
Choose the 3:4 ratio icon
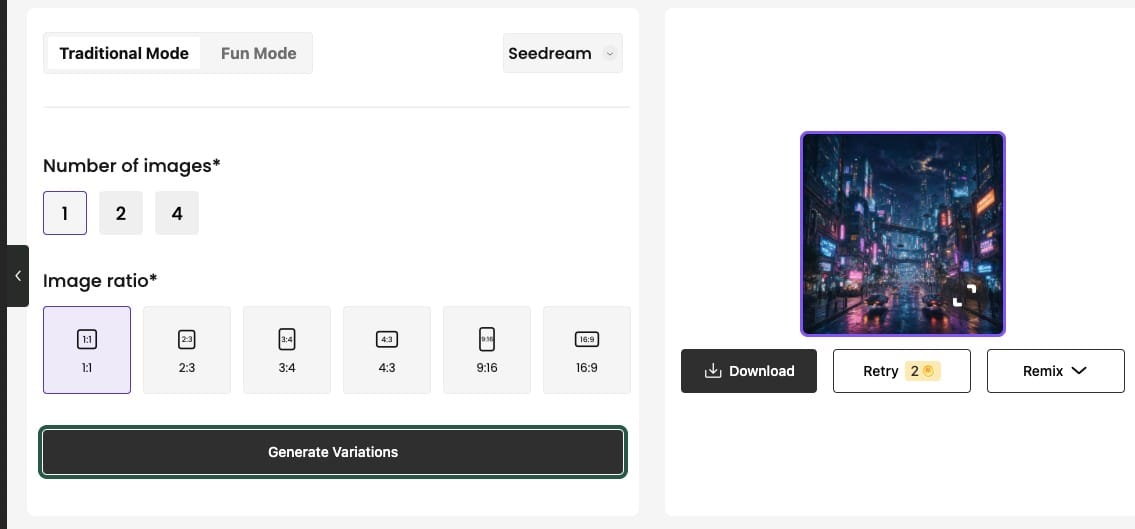(x=287, y=339)
